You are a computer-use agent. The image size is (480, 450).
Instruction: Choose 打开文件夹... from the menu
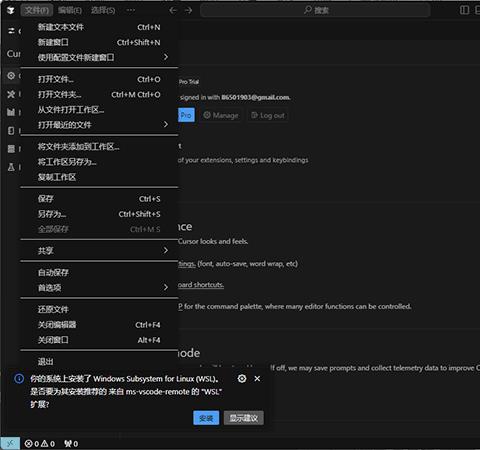click(x=99, y=95)
